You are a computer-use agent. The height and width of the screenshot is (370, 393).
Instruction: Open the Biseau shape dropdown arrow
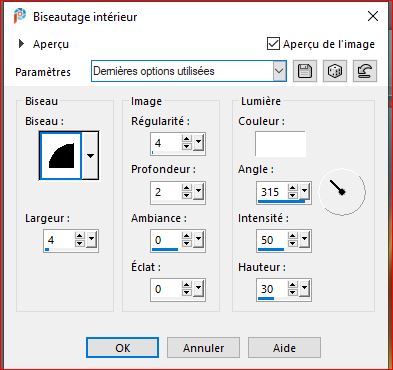coord(90,156)
